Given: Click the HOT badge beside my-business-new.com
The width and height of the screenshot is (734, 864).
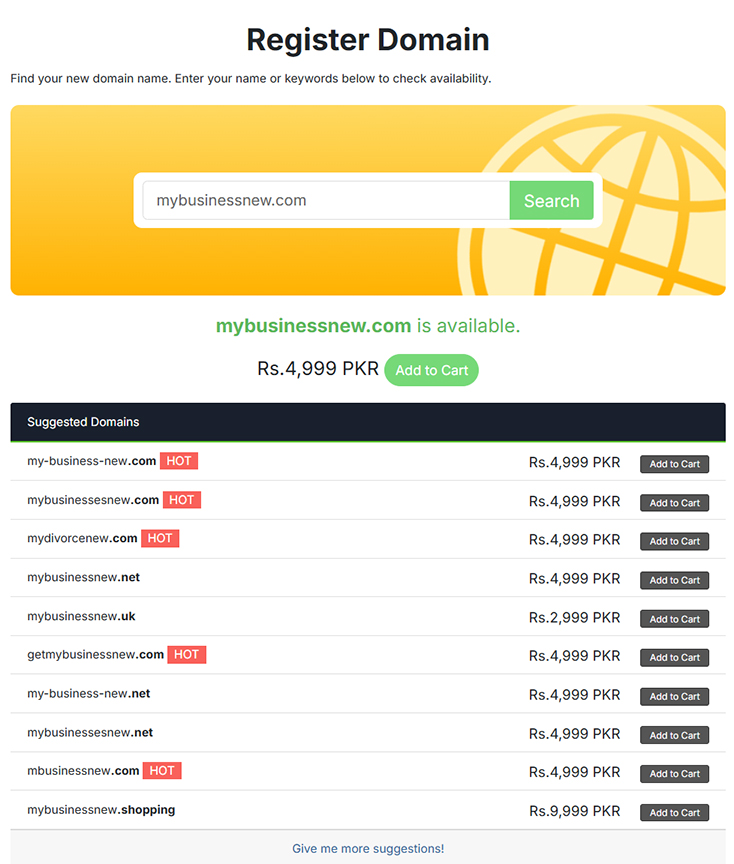Looking at the screenshot, I should coord(178,461).
